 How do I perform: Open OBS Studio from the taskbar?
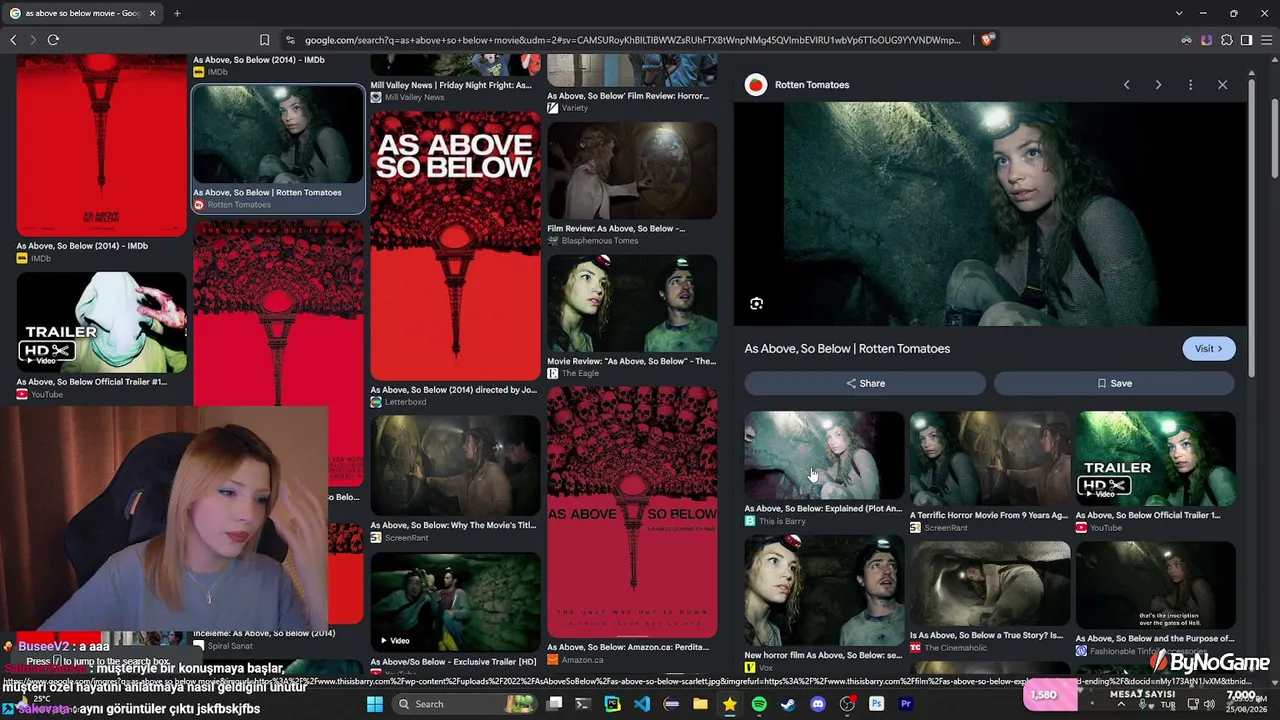847,704
